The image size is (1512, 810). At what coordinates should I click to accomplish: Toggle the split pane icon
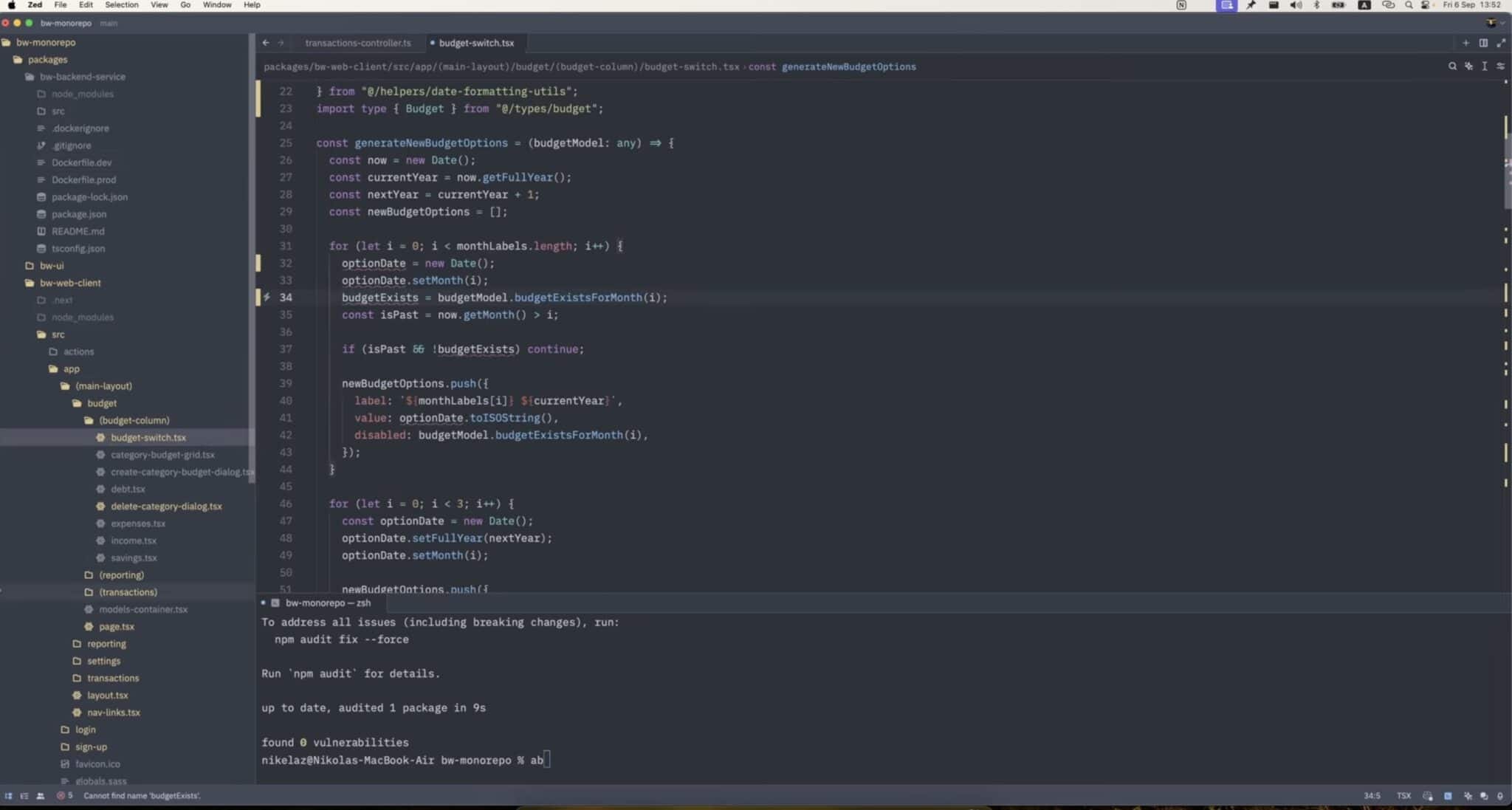(x=1483, y=43)
